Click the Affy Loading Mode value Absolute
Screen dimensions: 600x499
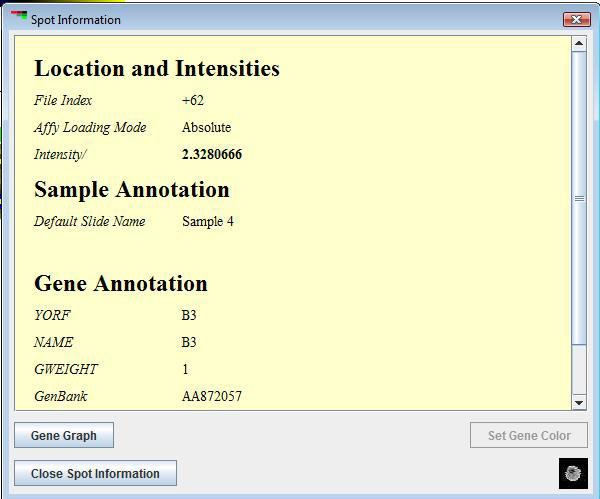point(207,128)
